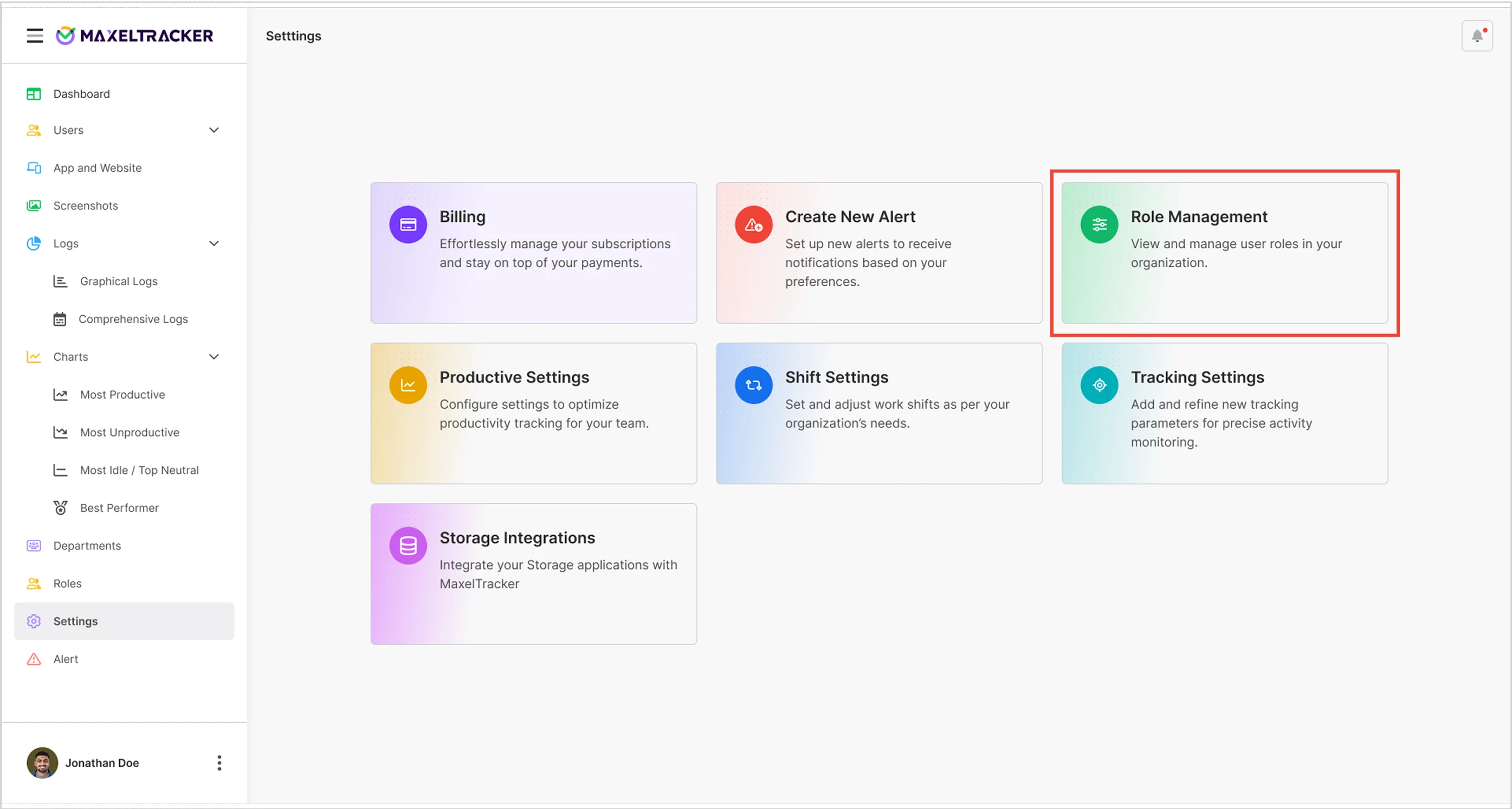Expand the Users submenu chevron
Image resolution: width=1512 pixels, height=809 pixels.
214,130
